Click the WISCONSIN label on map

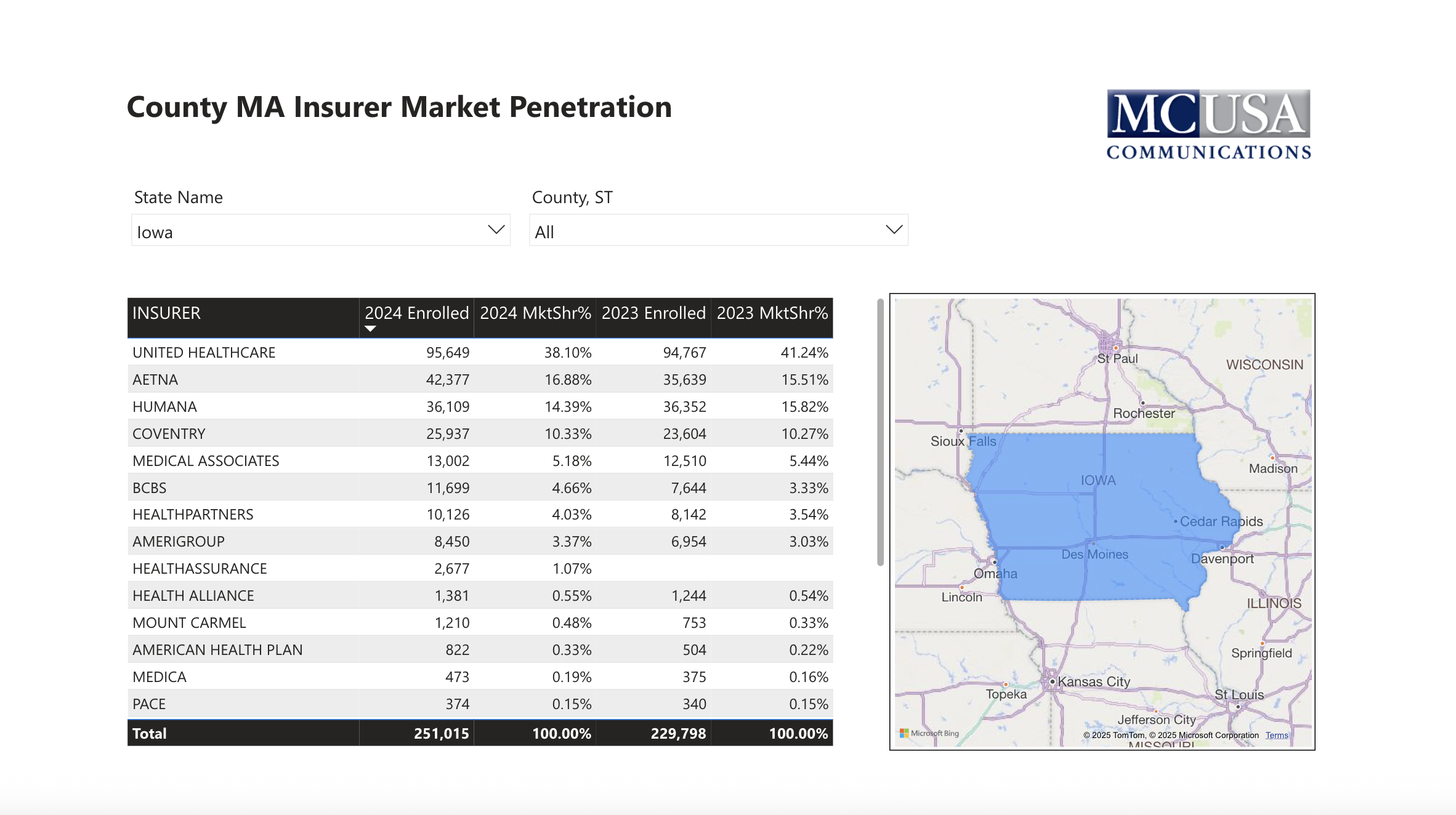coord(1264,364)
